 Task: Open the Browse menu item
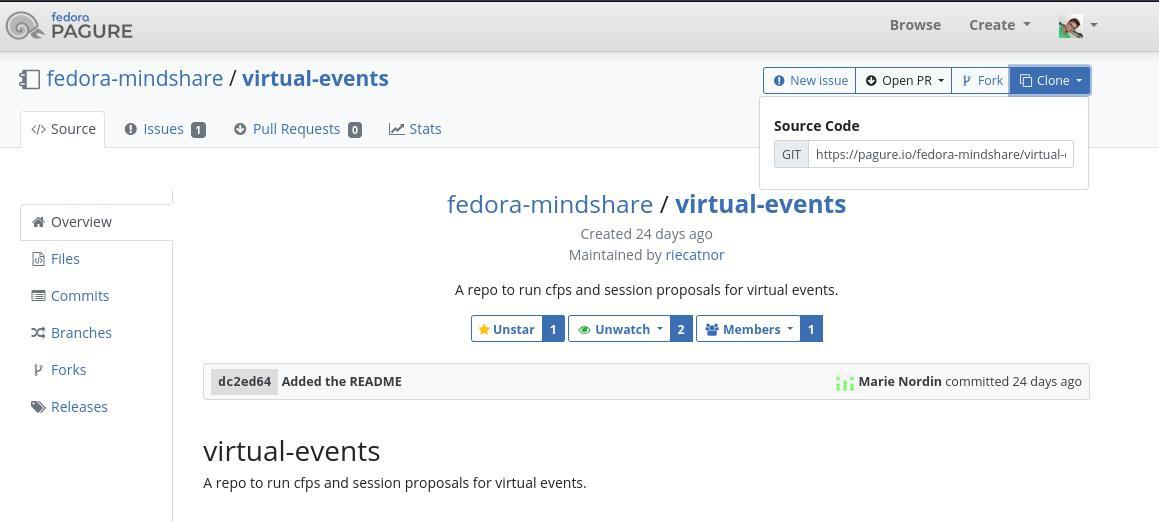915,24
